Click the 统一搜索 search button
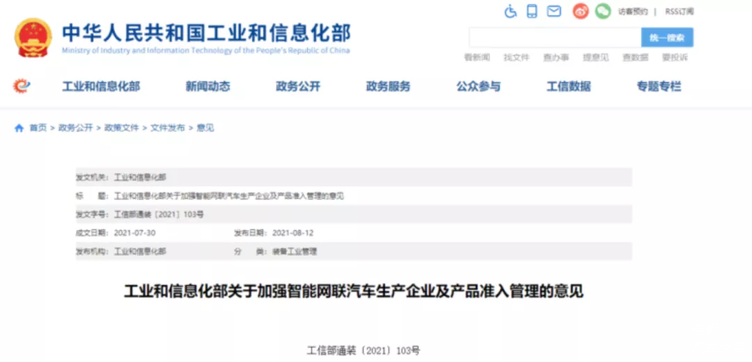752x362 pixels. (667, 37)
